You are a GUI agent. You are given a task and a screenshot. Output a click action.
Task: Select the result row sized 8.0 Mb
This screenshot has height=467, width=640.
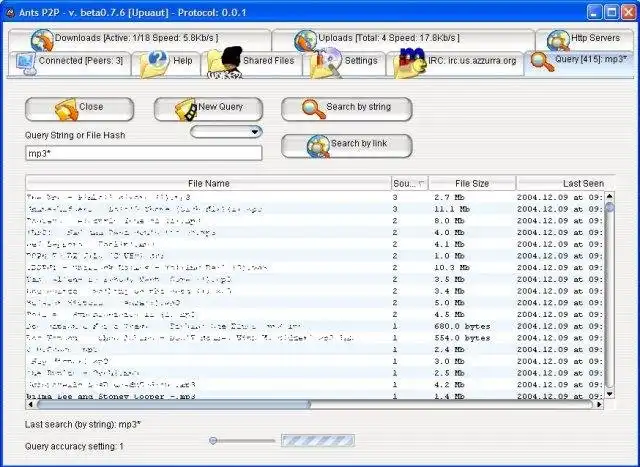tap(315, 221)
